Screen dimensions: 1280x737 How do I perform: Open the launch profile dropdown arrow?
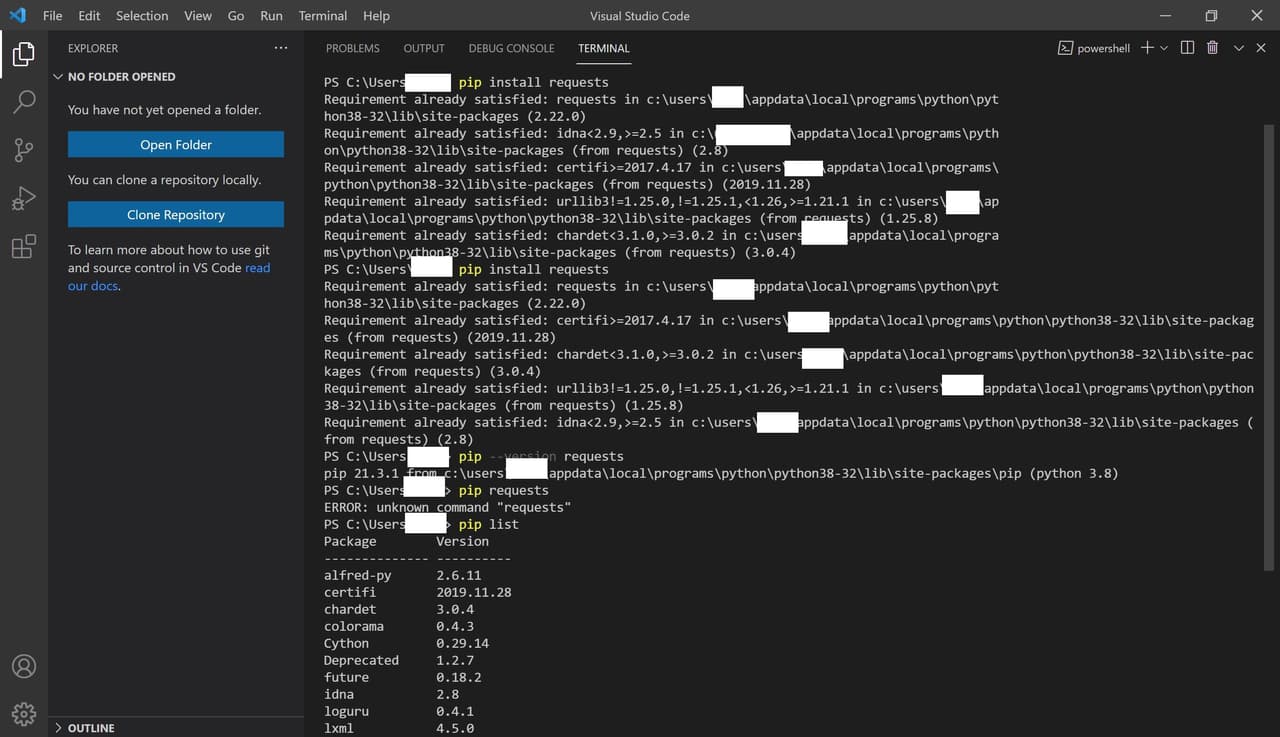pyautogui.click(x=1164, y=48)
